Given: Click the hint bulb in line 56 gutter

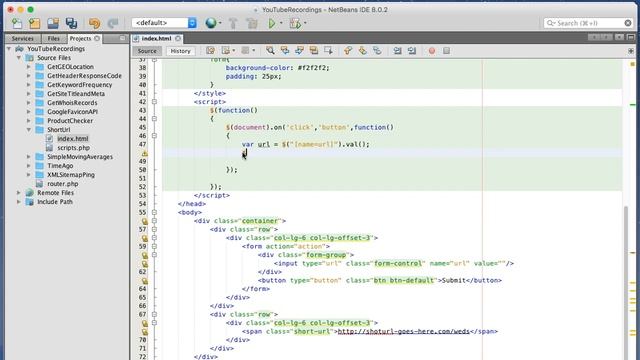Looking at the screenshot, I should coord(144,221).
